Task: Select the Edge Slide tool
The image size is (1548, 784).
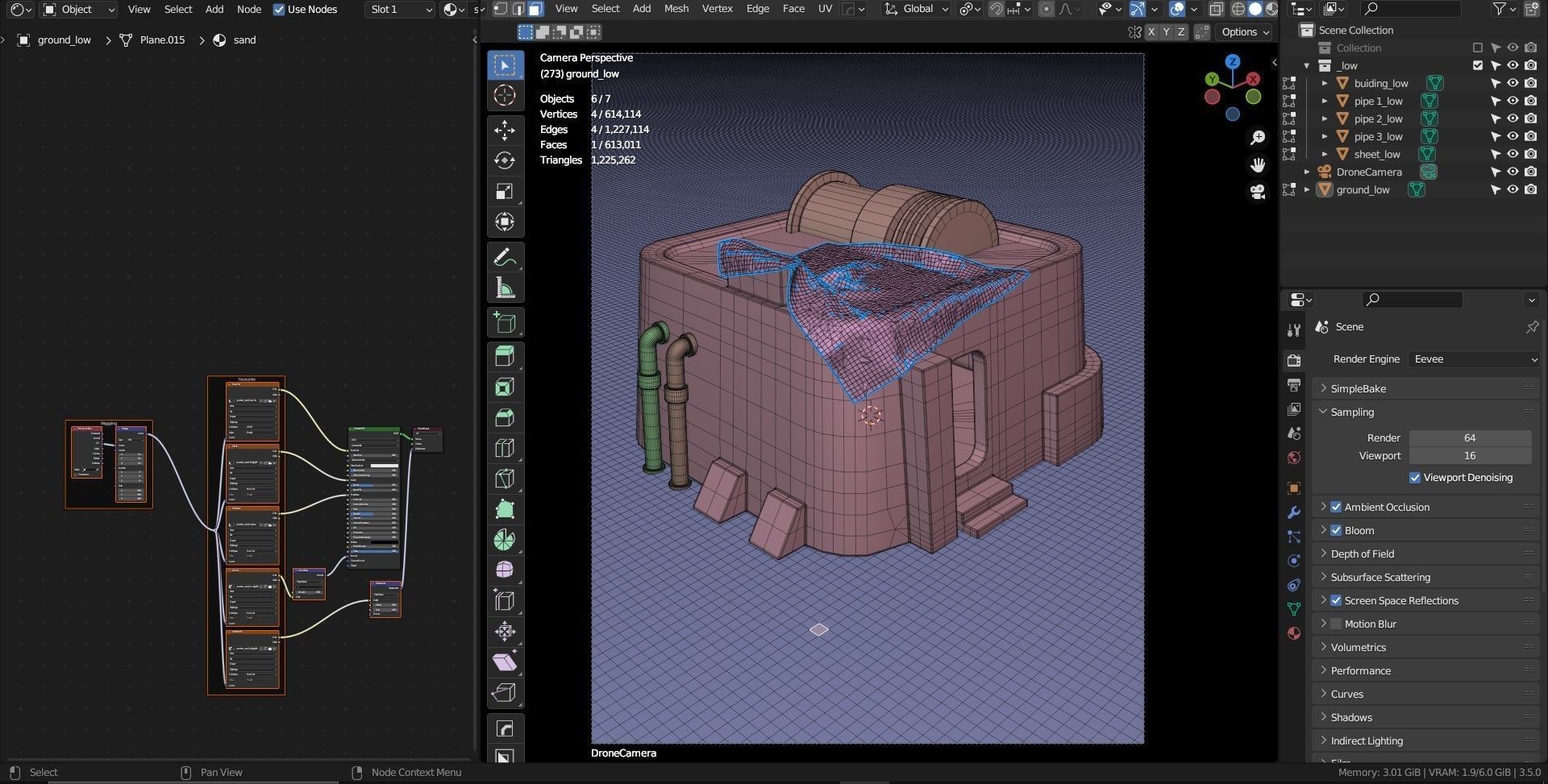Action: [505, 601]
